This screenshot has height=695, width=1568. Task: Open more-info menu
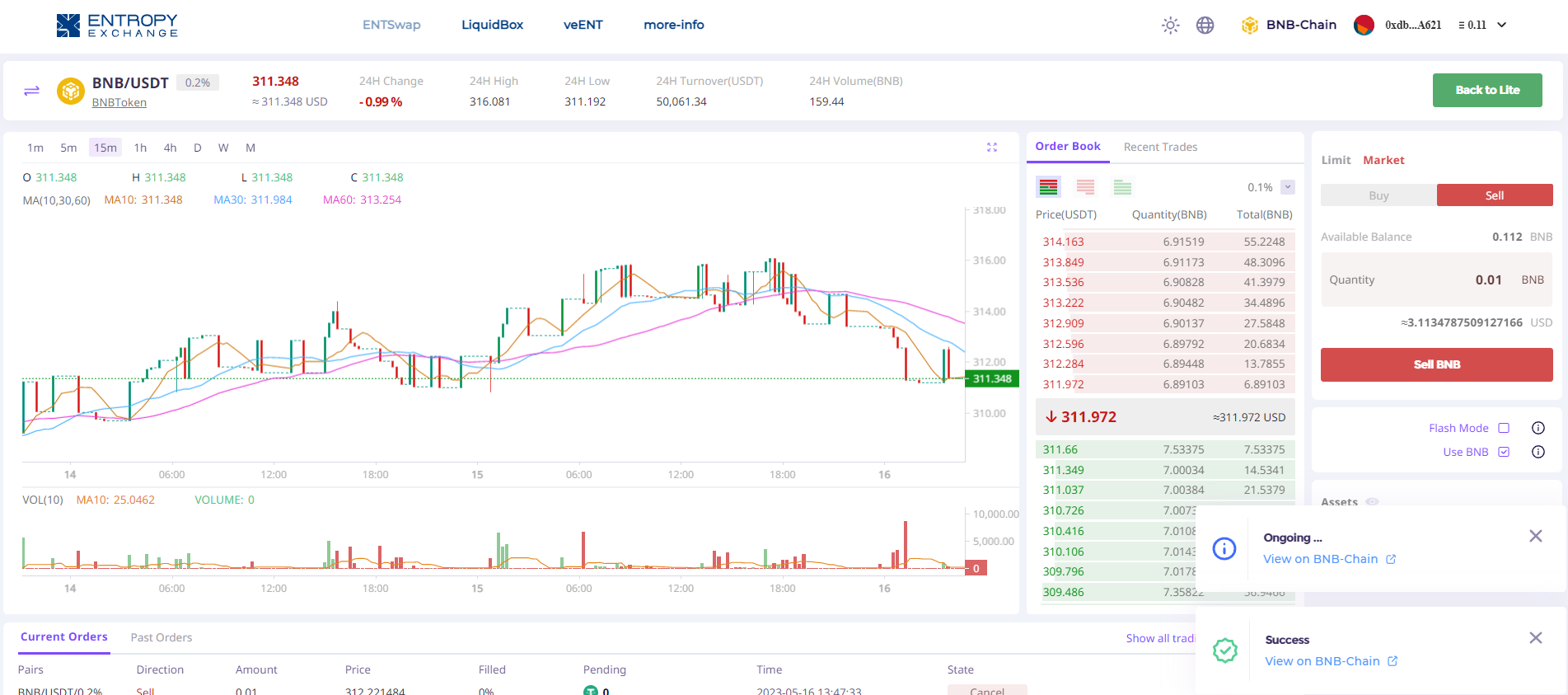tap(674, 25)
